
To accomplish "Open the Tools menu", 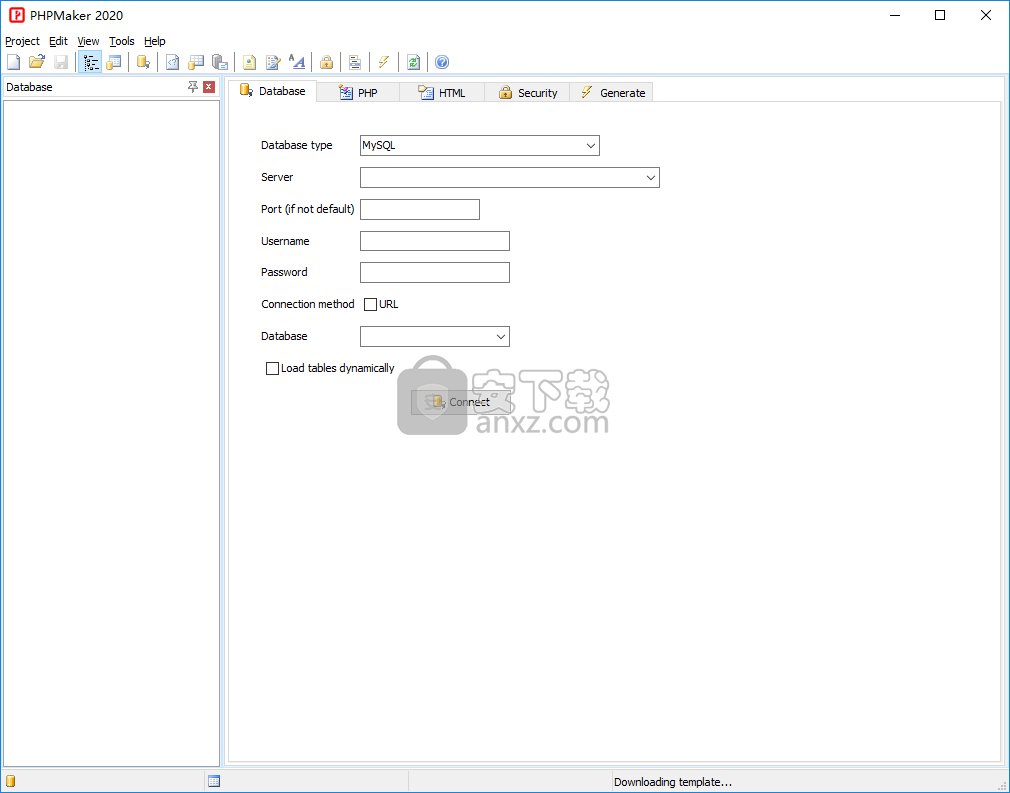I will pos(122,41).
